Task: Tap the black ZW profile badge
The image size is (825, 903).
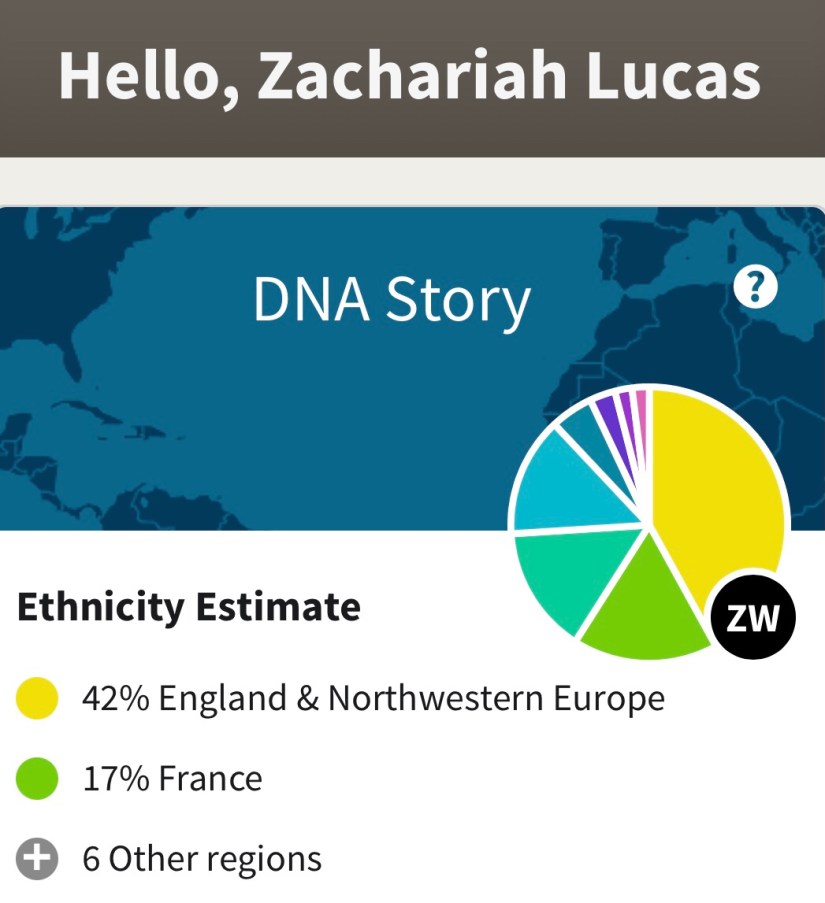Action: click(x=752, y=619)
